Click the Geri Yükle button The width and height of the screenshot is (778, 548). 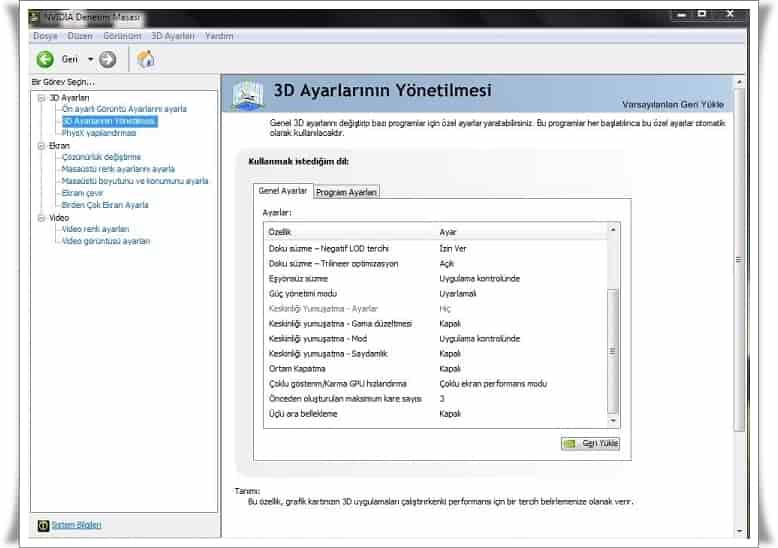(590, 443)
